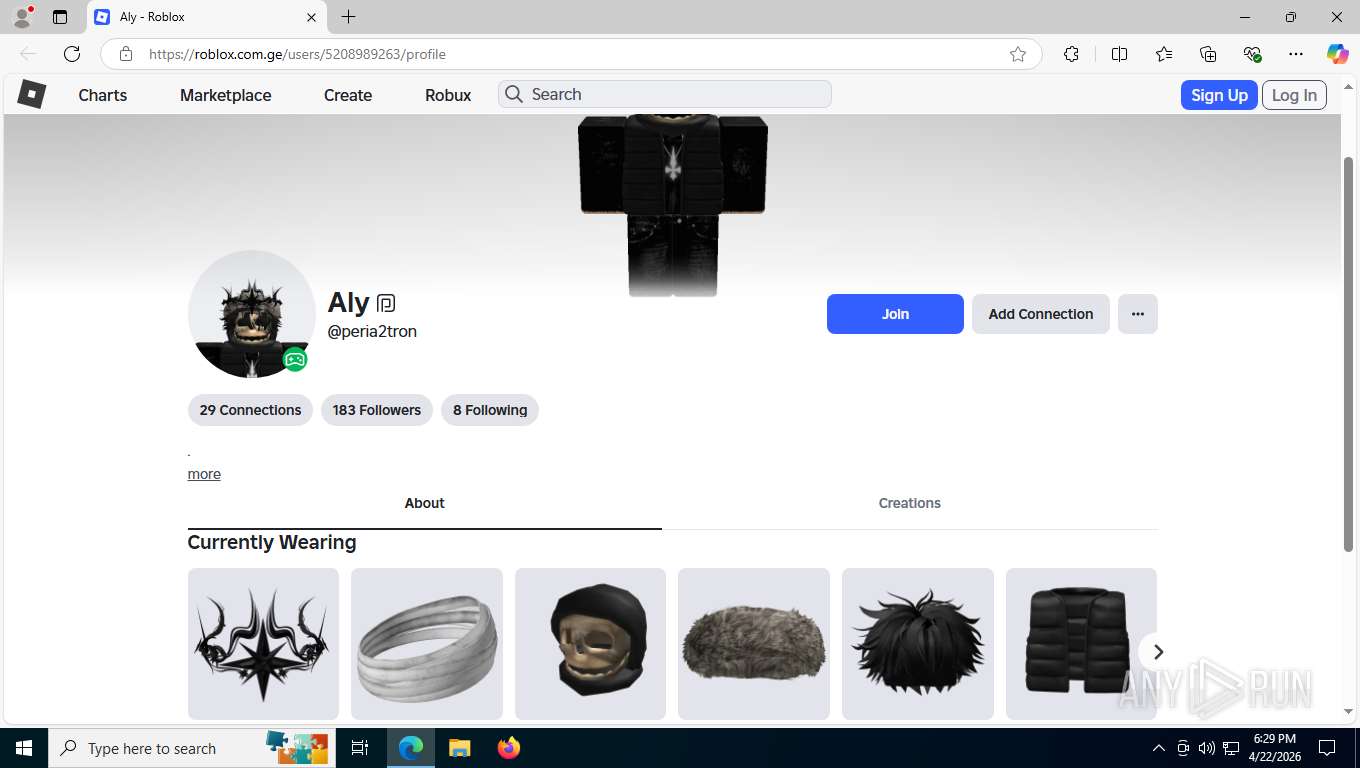Join Aly's current game
Viewport: 1360px width, 768px height.
click(x=895, y=314)
